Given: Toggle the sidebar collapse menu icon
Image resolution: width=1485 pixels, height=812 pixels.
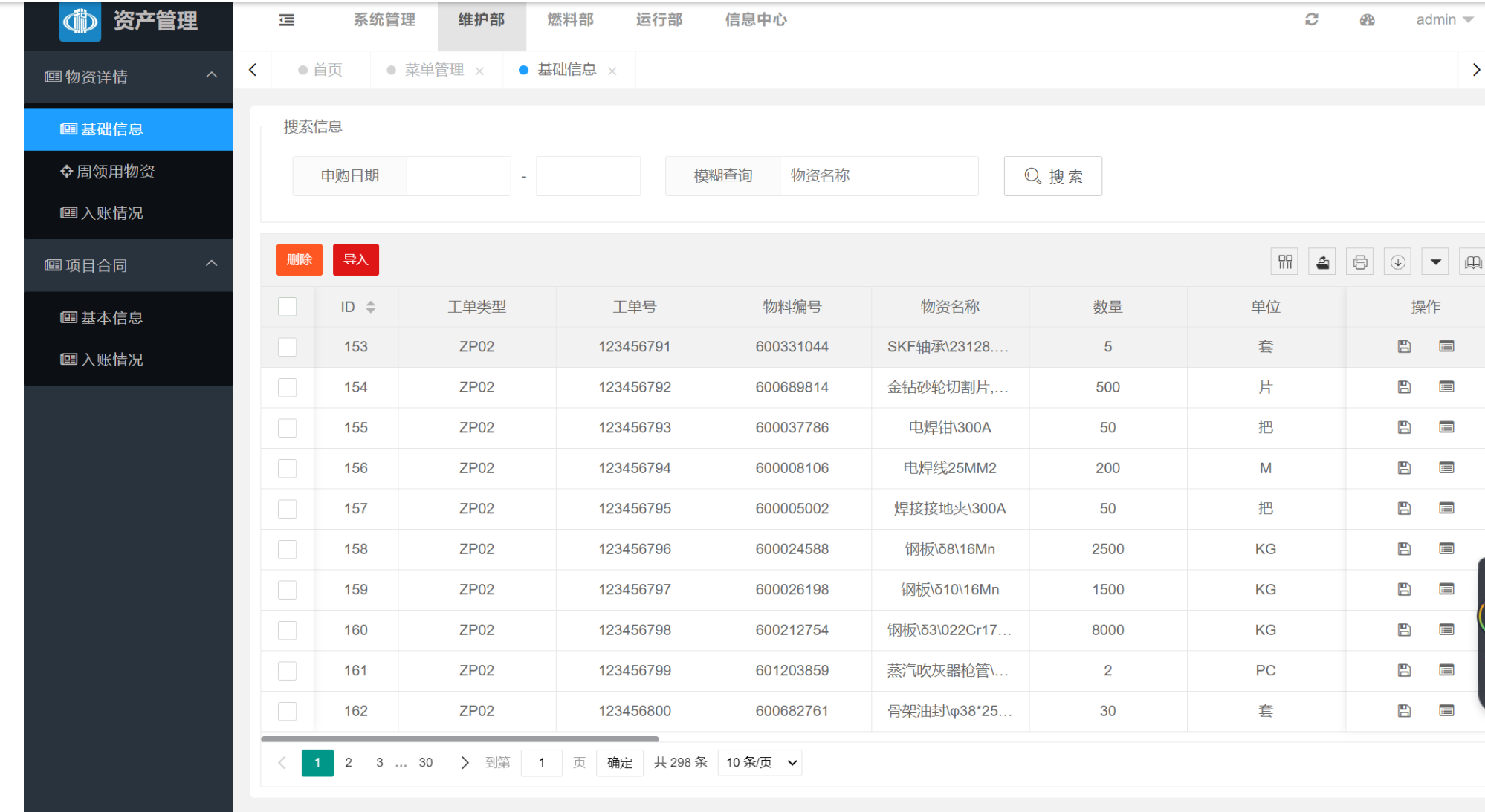Looking at the screenshot, I should pos(287,20).
